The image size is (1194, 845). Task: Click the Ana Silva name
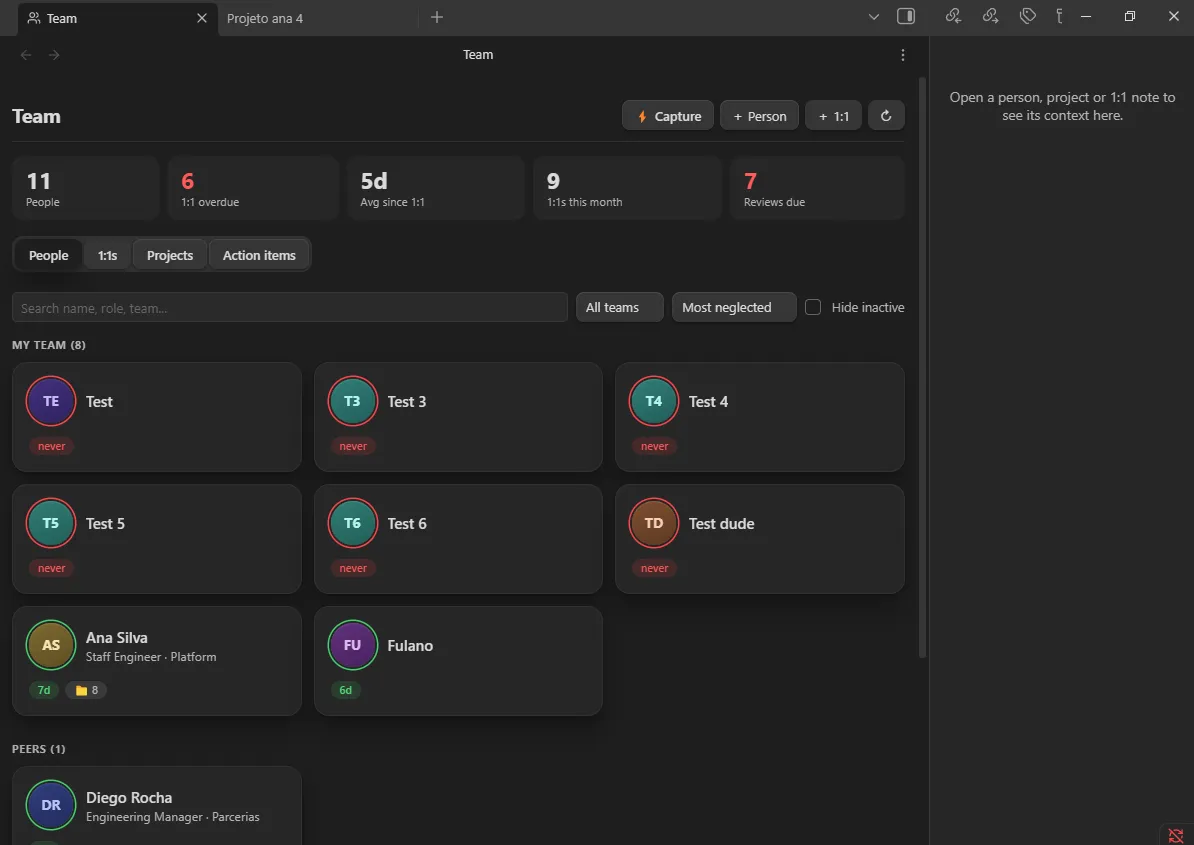117,638
